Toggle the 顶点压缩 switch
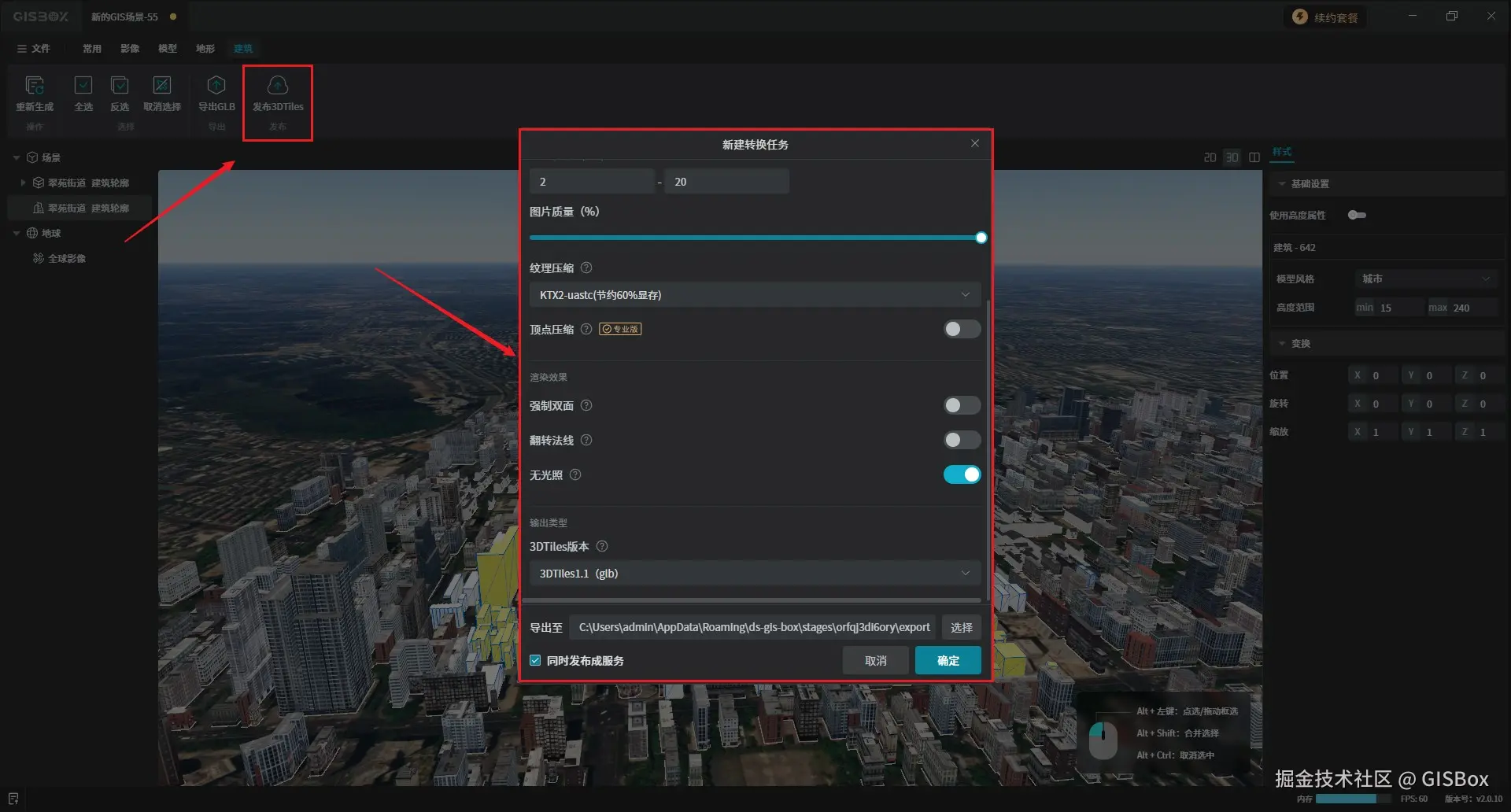1511x812 pixels. [962, 330]
